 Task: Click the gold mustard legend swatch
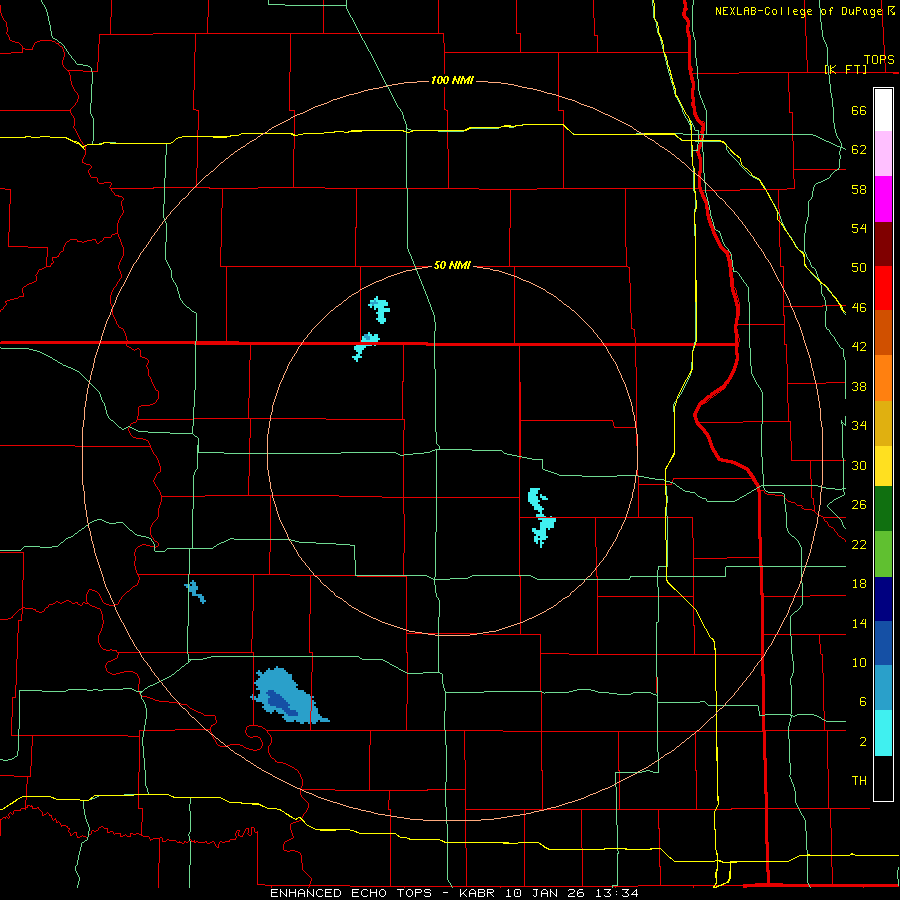coord(883,423)
